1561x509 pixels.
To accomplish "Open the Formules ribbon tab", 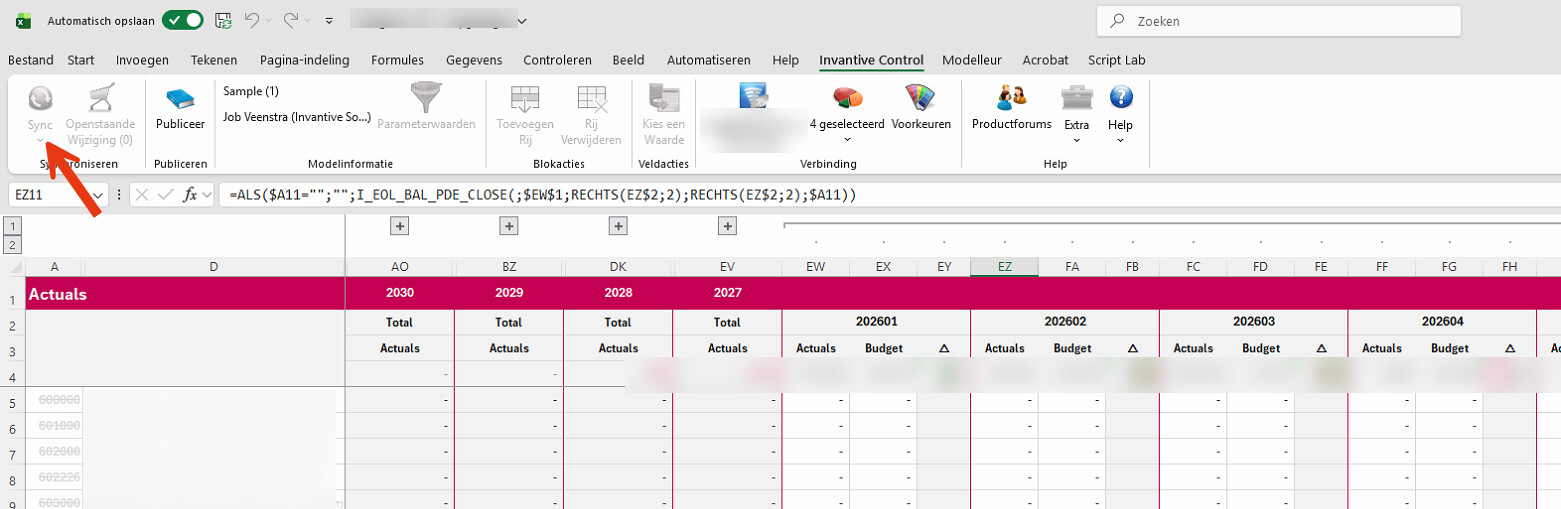I will click(x=397, y=60).
